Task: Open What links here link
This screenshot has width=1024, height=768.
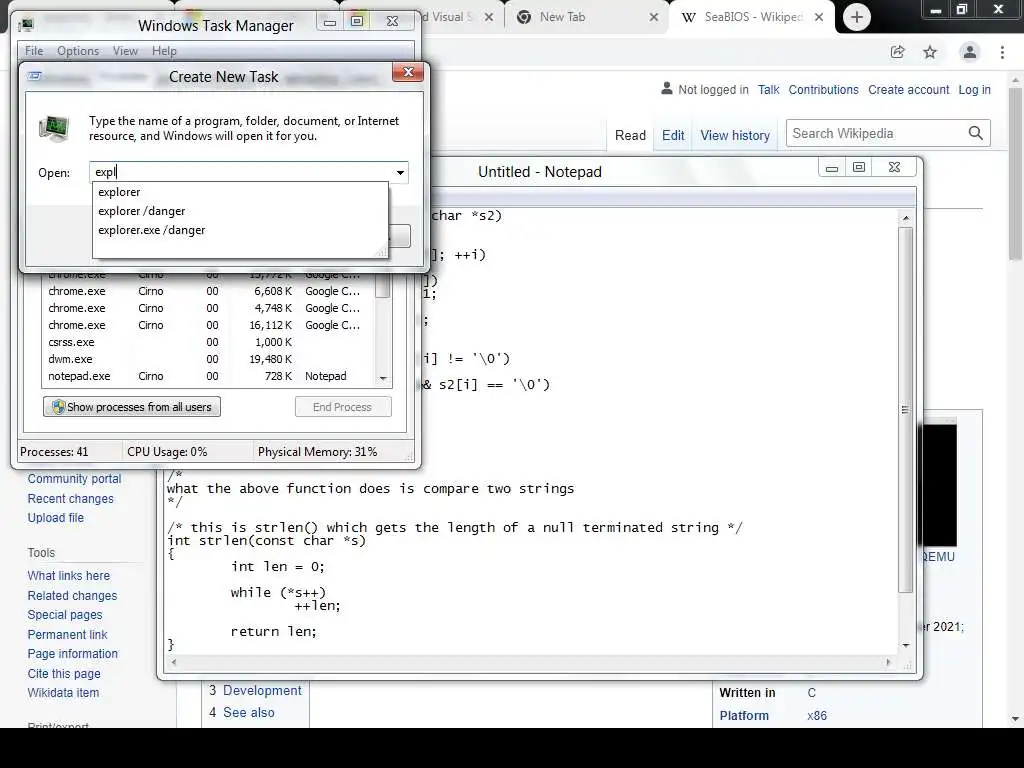Action: tap(69, 575)
